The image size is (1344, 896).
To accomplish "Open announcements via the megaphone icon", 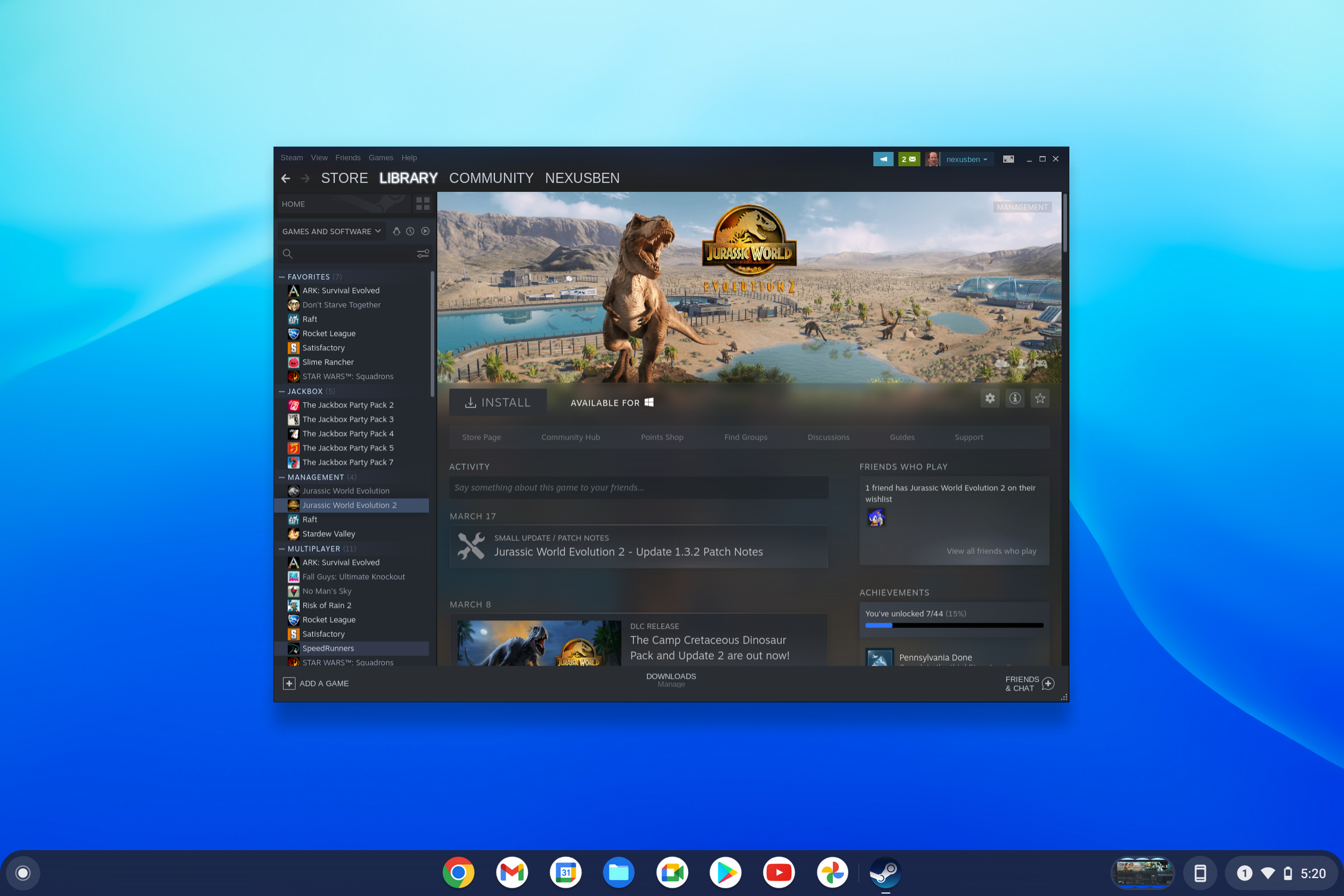I will 883,159.
